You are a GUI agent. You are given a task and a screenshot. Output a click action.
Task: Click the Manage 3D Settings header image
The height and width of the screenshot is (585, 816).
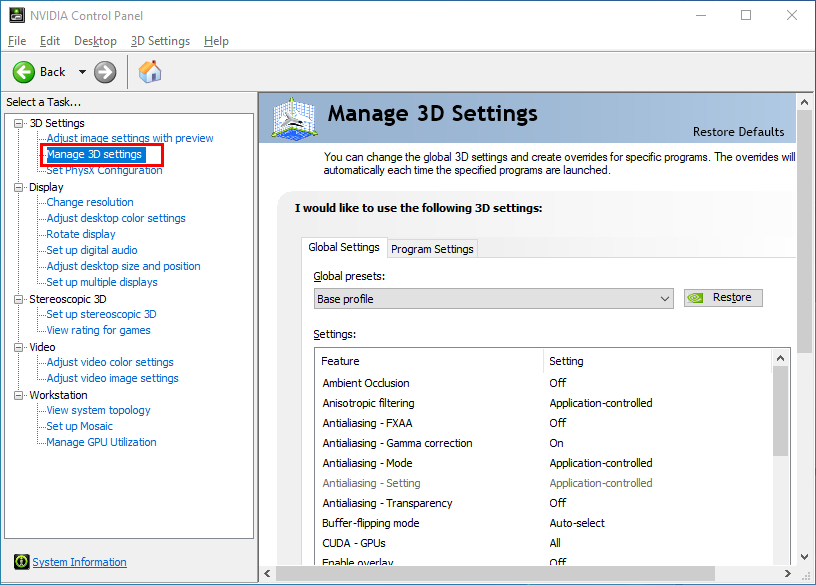pyautogui.click(x=295, y=119)
